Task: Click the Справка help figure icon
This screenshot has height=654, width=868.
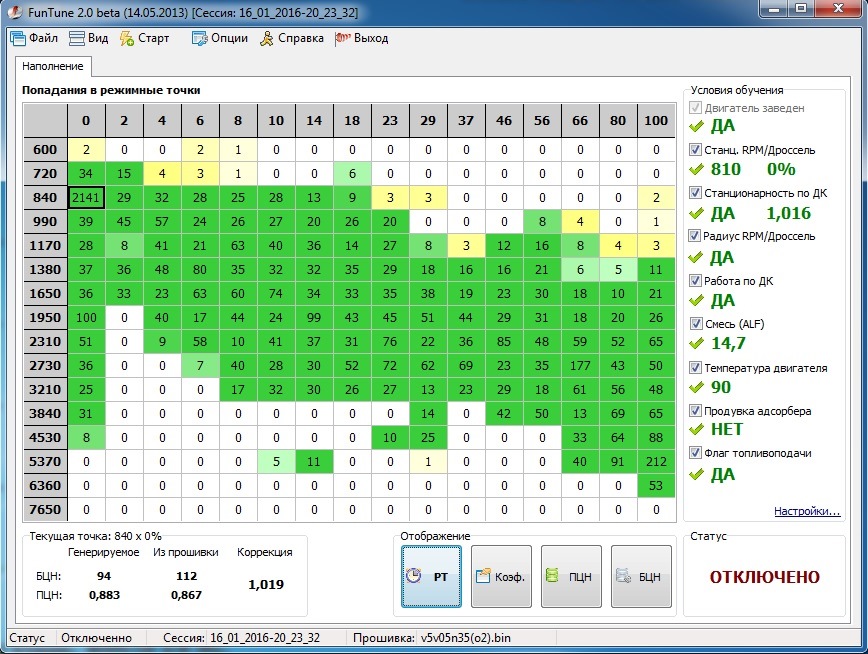Action: [266, 39]
